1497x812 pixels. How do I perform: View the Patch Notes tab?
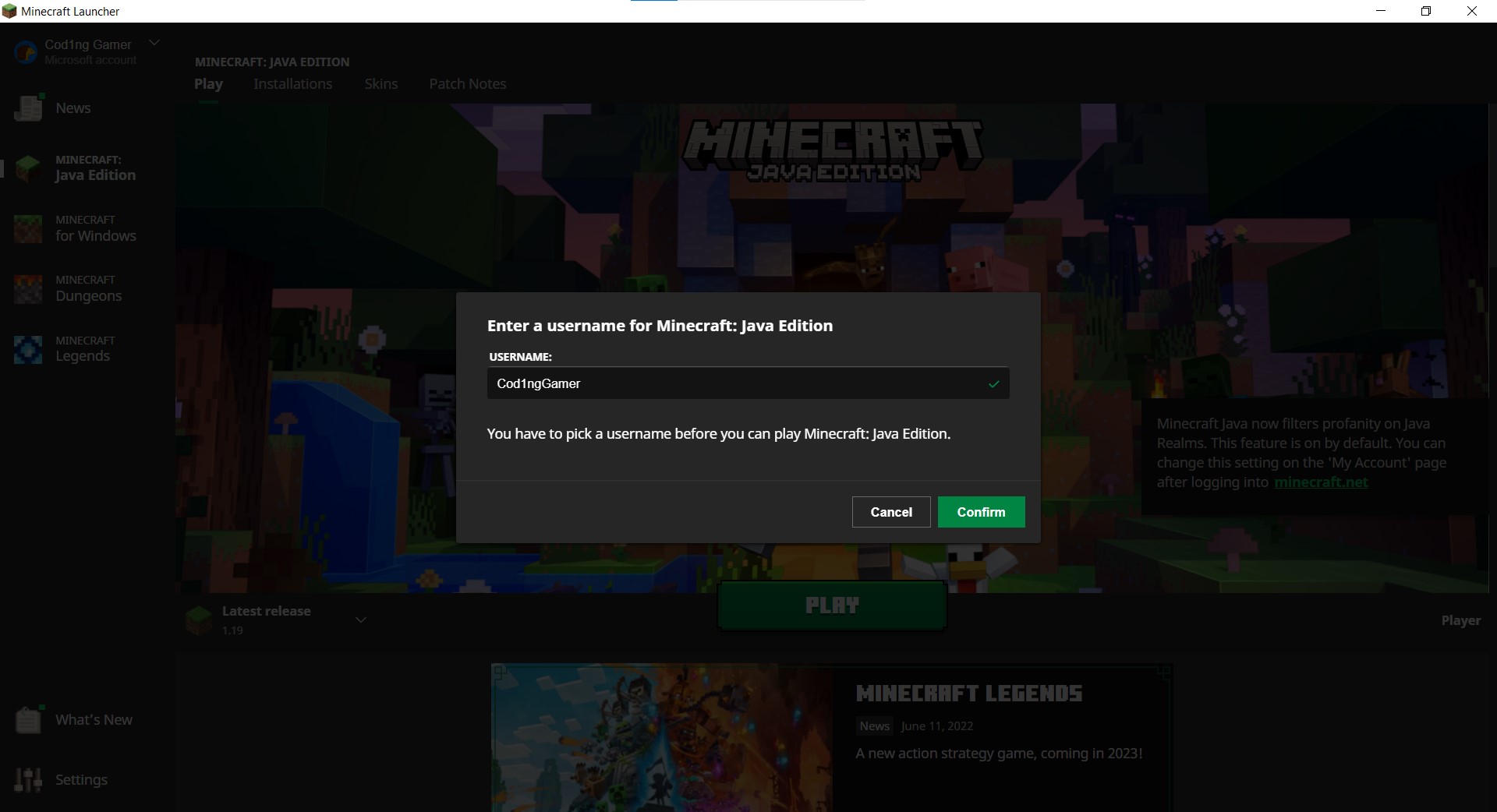pyautogui.click(x=467, y=84)
